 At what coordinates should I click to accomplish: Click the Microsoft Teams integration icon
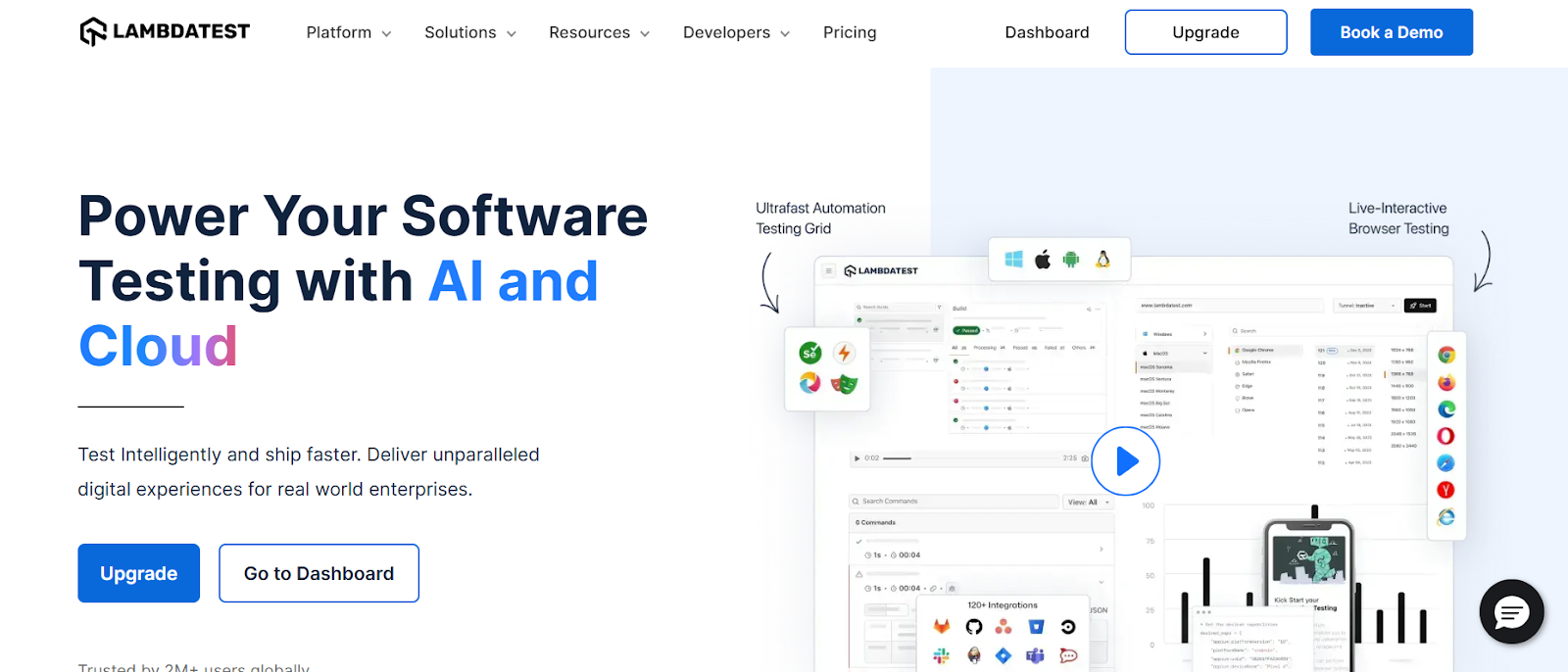tap(1036, 655)
